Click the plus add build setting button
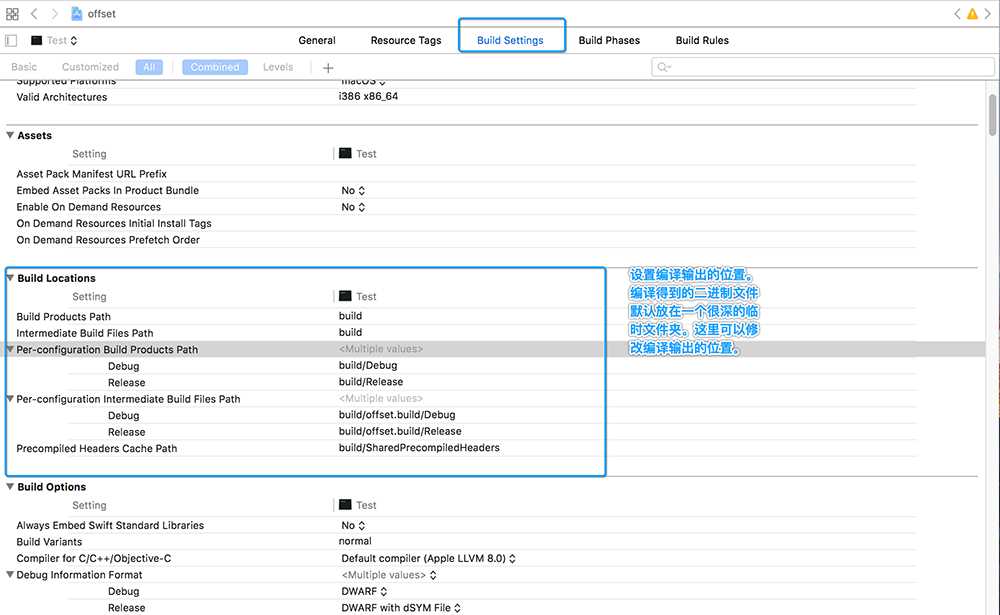The height and width of the screenshot is (615, 1000). [328, 68]
